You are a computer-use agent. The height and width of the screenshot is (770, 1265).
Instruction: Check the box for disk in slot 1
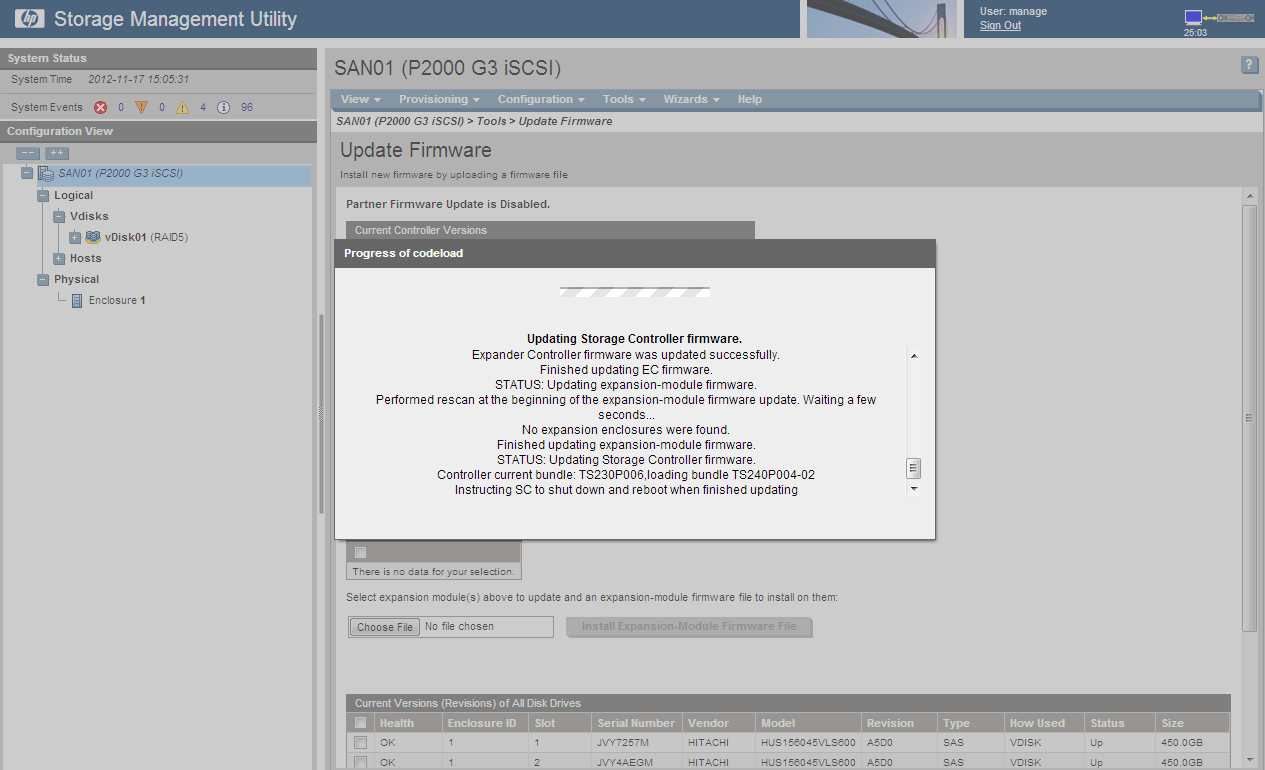pyautogui.click(x=360, y=743)
